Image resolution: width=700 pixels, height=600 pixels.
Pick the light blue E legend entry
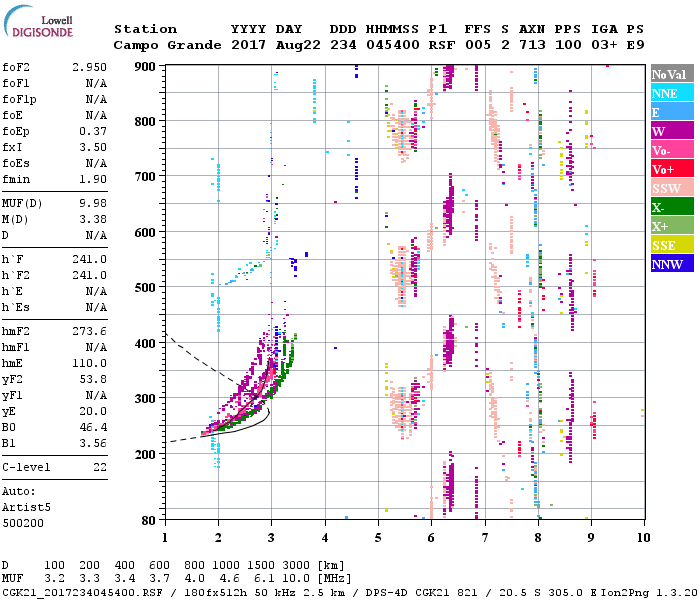(x=672, y=112)
